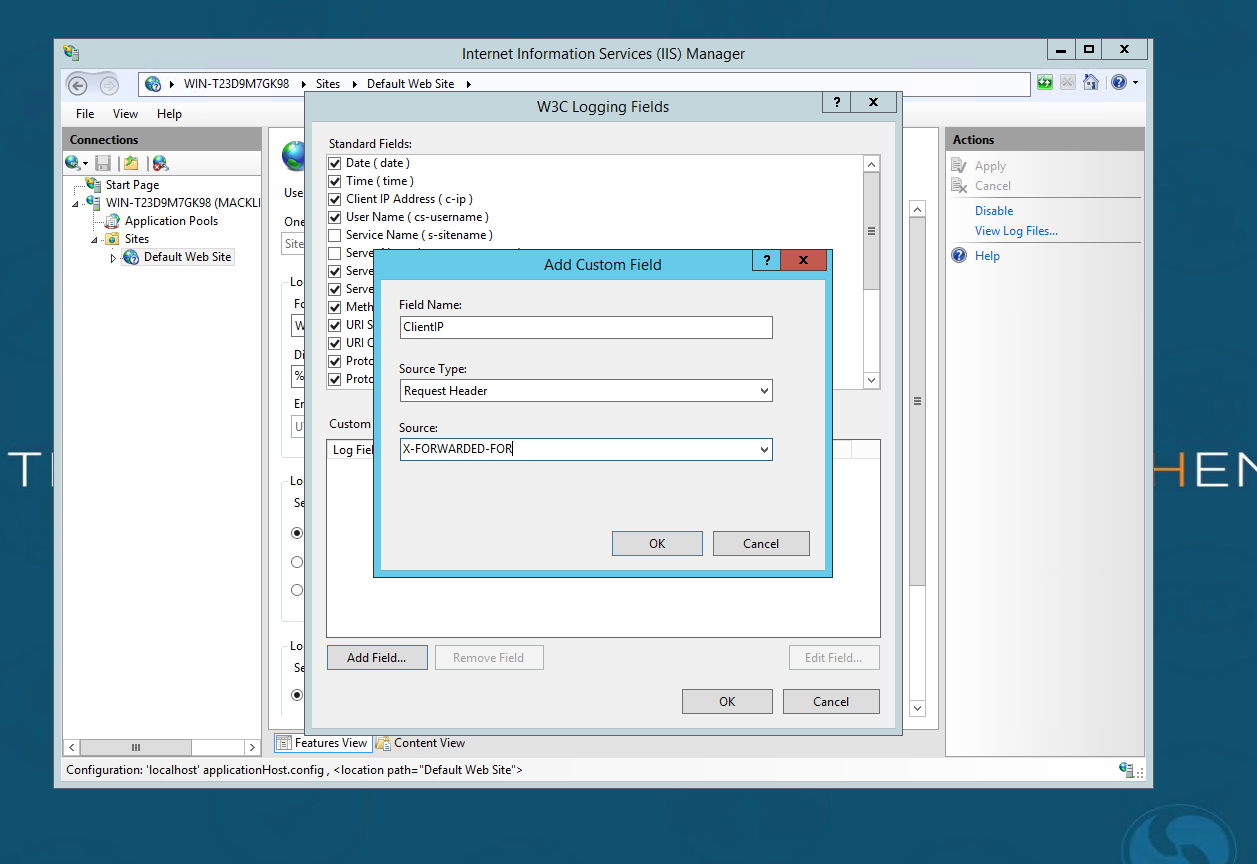Image resolution: width=1257 pixels, height=864 pixels.
Task: Open the Source Type dropdown
Action: (764, 391)
